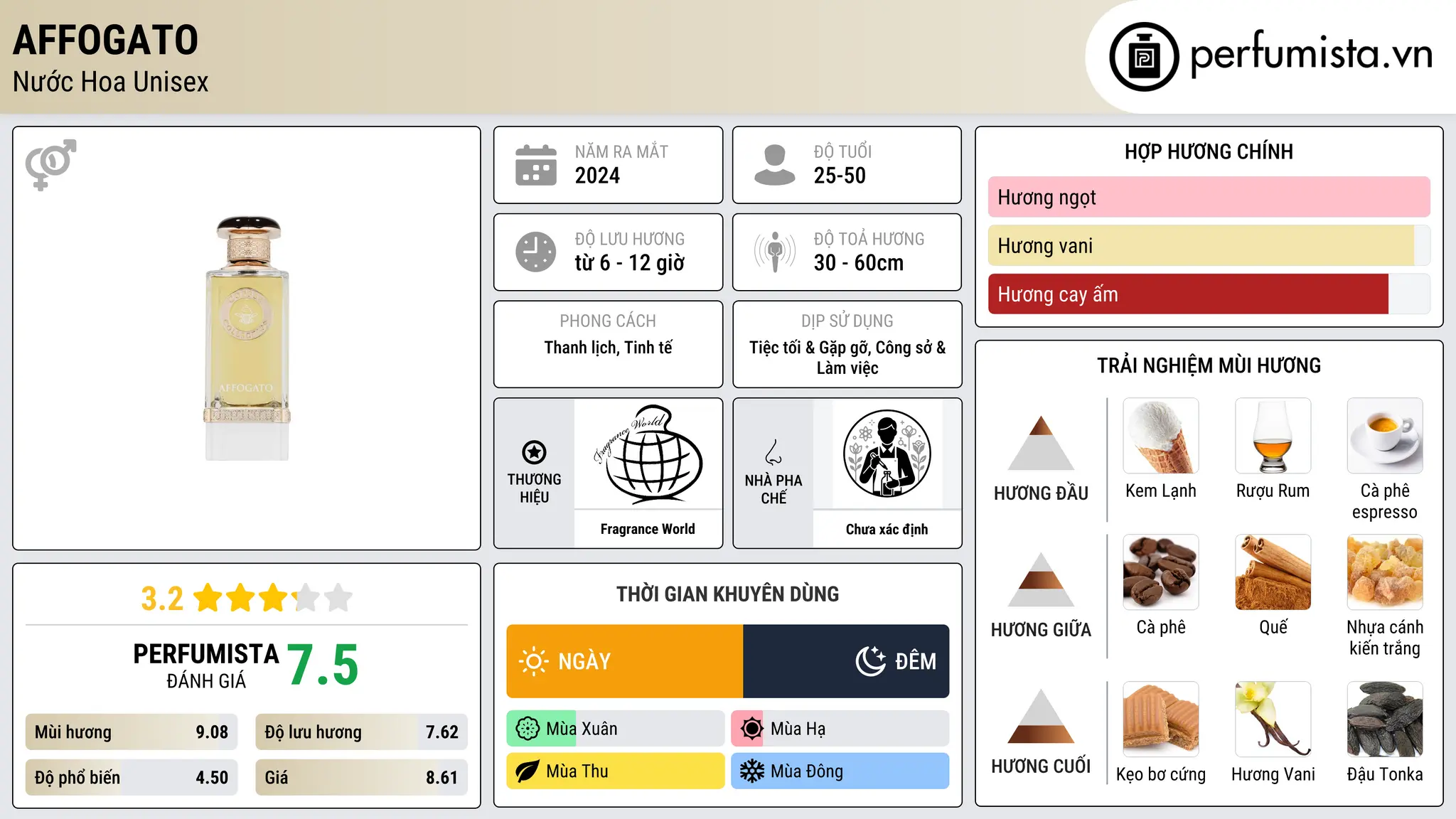Open the Cà phê espresso cup image
The image size is (1456, 819).
[1385, 436]
